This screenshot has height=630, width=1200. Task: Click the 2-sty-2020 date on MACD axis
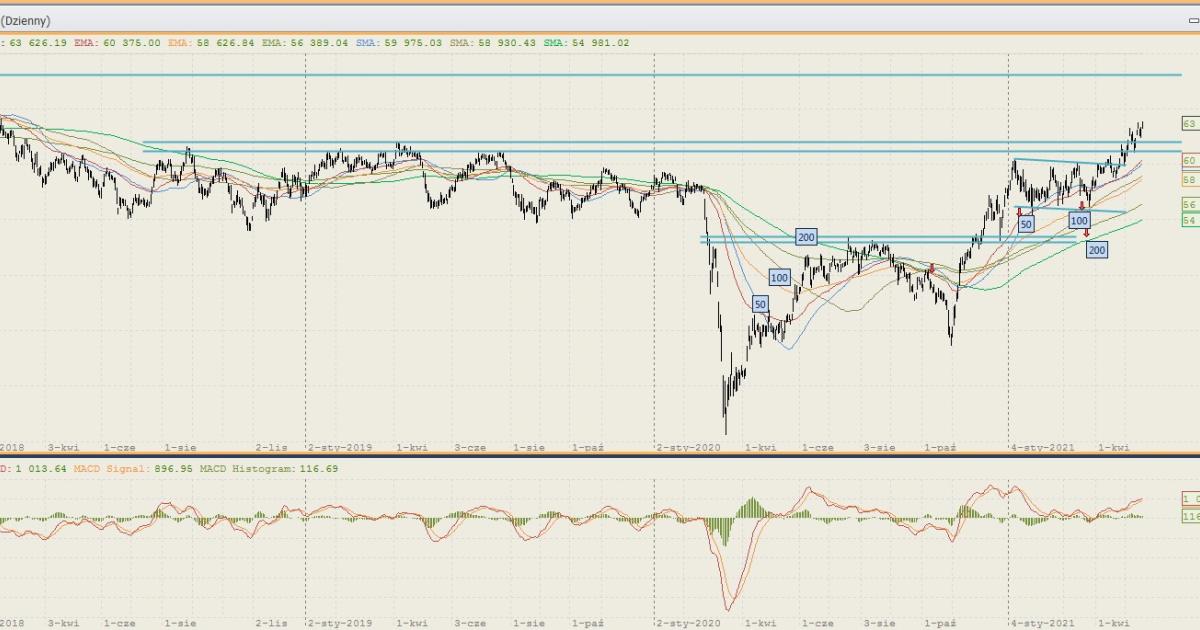tap(687, 622)
